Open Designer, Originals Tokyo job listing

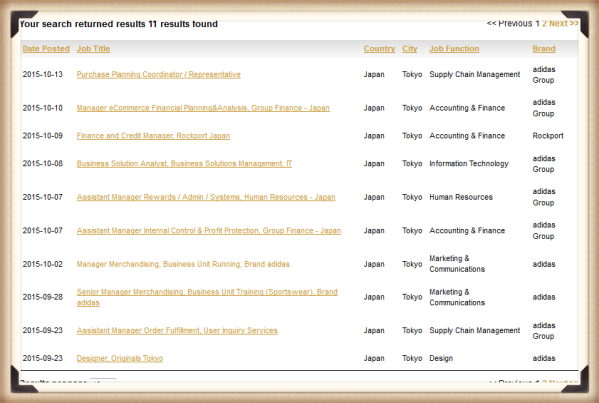pos(120,359)
